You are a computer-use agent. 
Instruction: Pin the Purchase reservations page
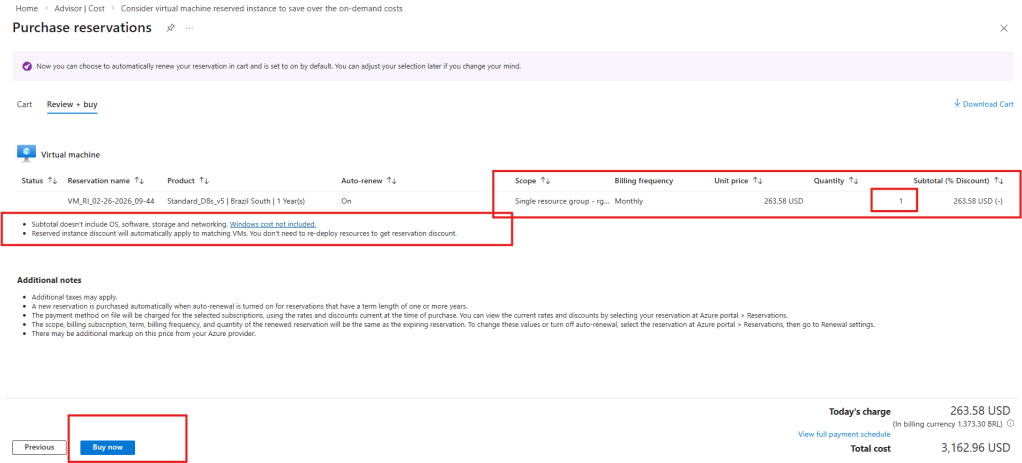pyautogui.click(x=171, y=28)
